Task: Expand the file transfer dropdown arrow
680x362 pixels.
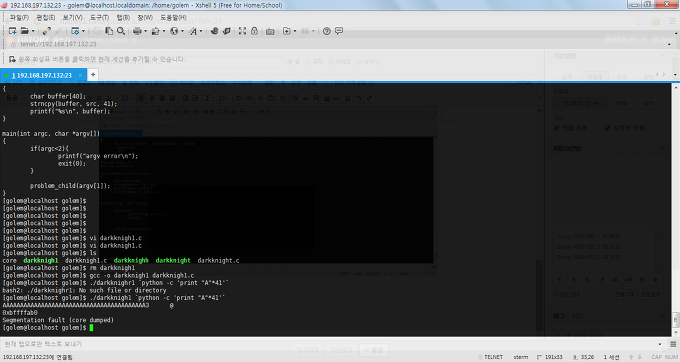Action: tap(163, 31)
